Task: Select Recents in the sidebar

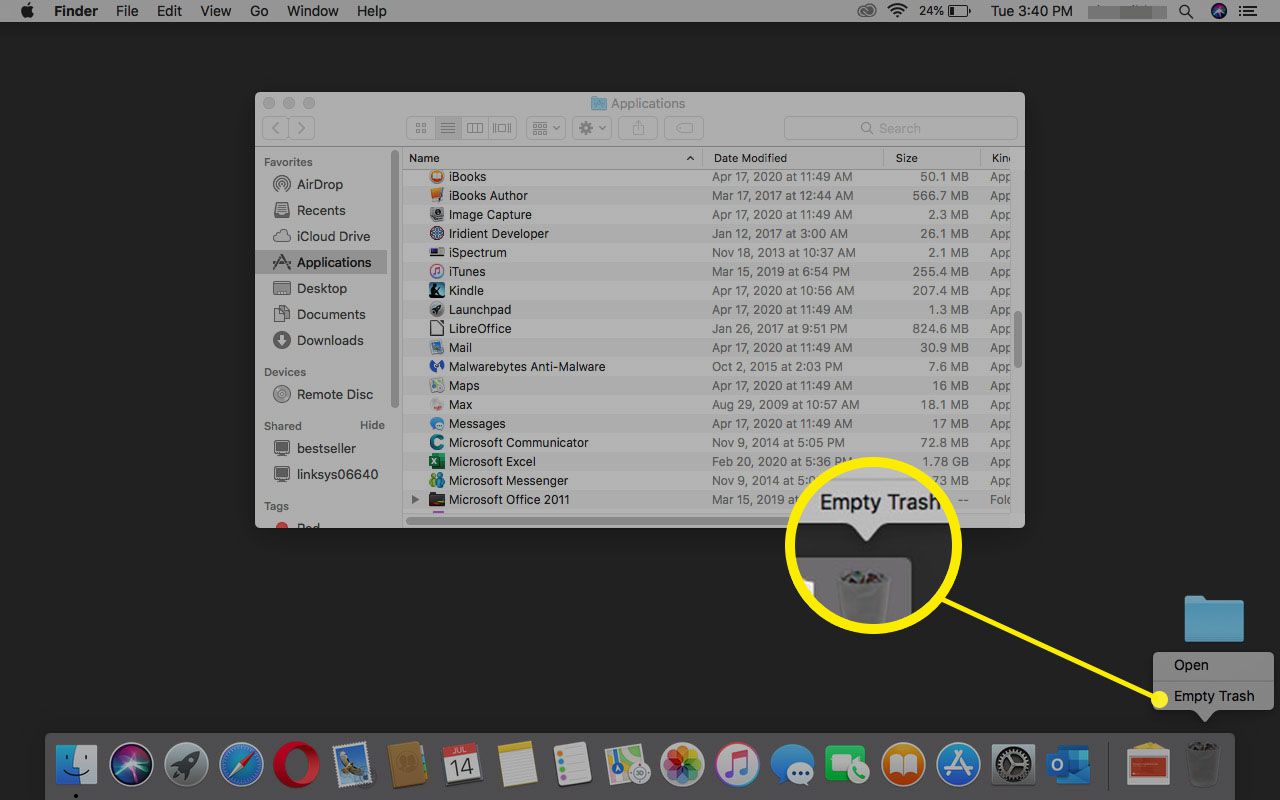Action: click(x=320, y=210)
